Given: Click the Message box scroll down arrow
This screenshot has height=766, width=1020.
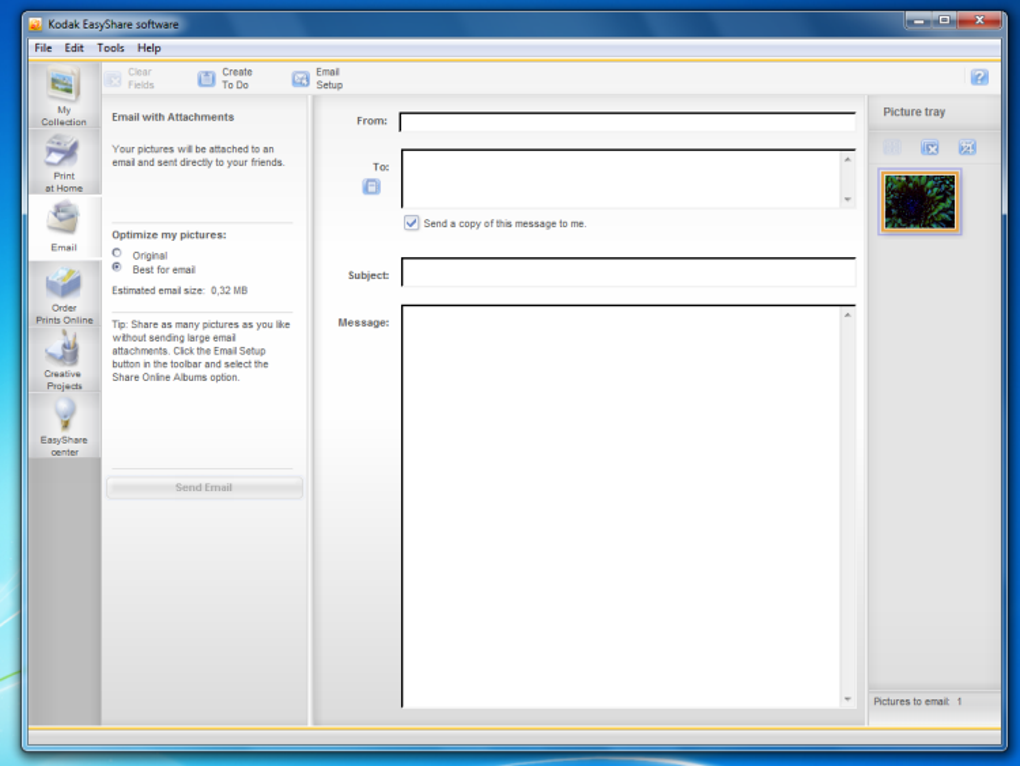Looking at the screenshot, I should [848, 700].
